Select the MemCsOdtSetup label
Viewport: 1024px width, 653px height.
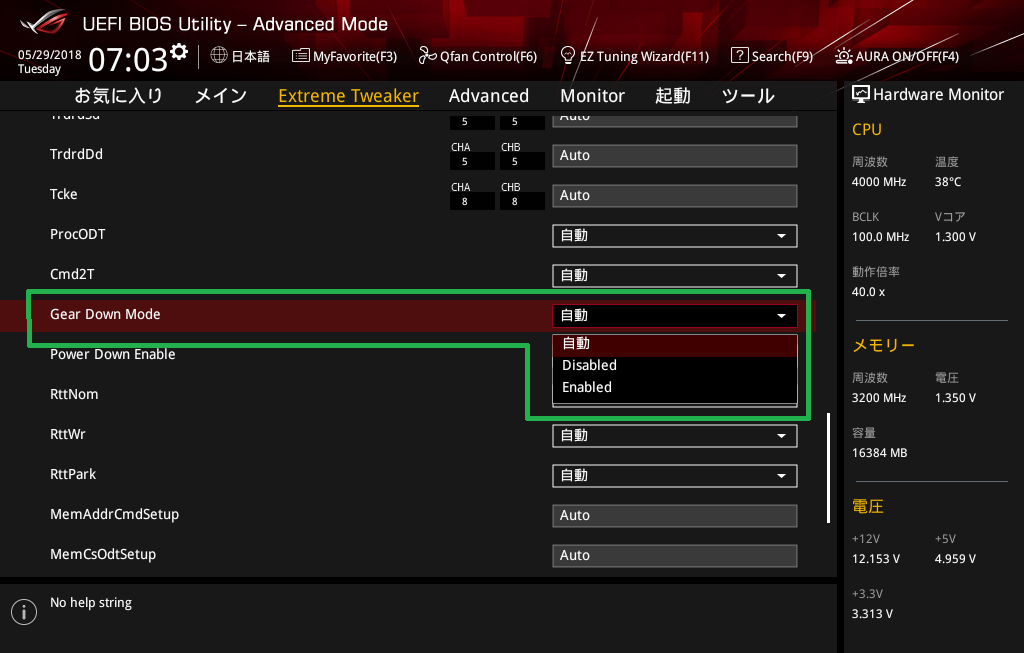coord(103,554)
